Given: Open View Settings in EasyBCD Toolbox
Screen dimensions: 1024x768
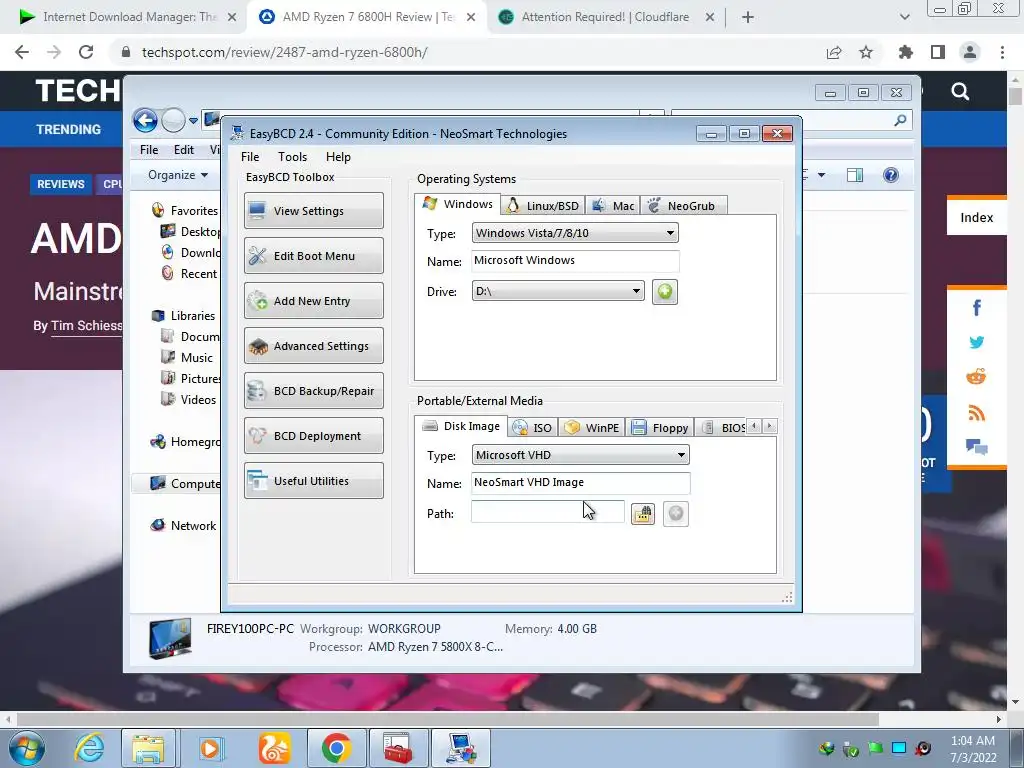Looking at the screenshot, I should pyautogui.click(x=313, y=211).
